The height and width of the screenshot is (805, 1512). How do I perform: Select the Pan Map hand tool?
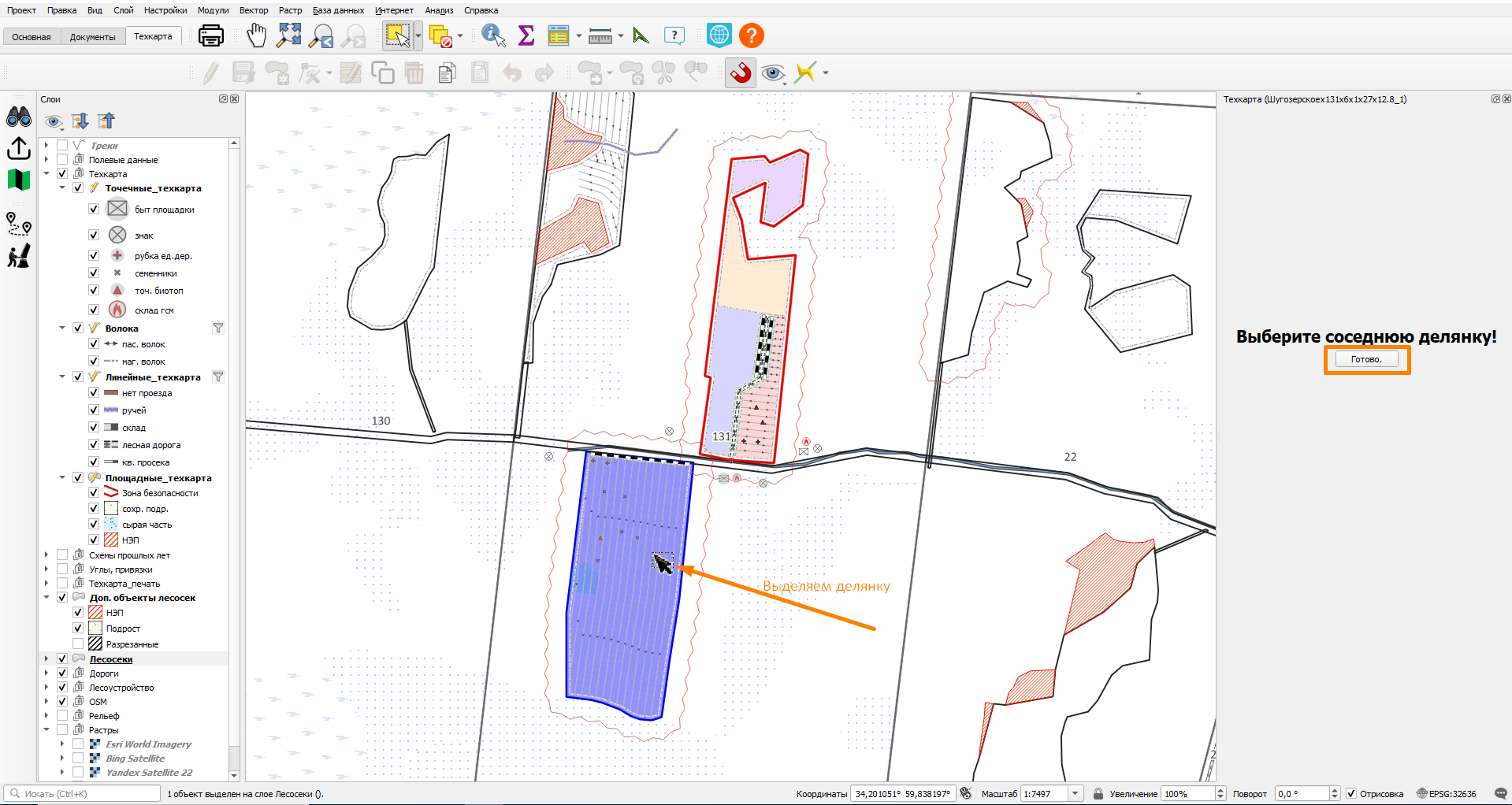[x=257, y=35]
